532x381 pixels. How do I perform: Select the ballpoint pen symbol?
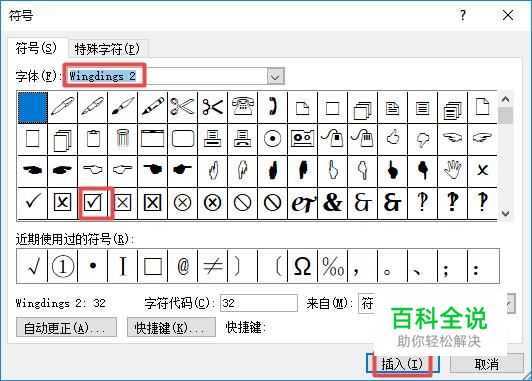pyautogui.click(x=62, y=107)
